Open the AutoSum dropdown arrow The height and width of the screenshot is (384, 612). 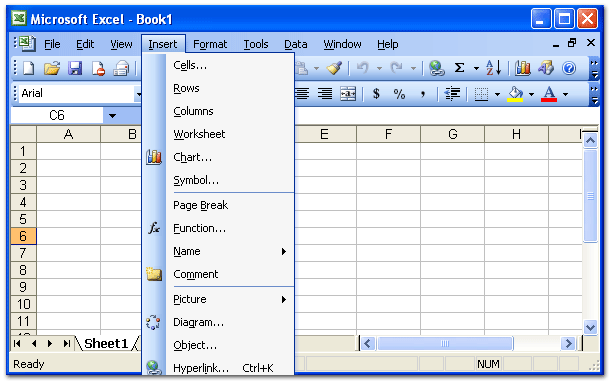[x=477, y=69]
